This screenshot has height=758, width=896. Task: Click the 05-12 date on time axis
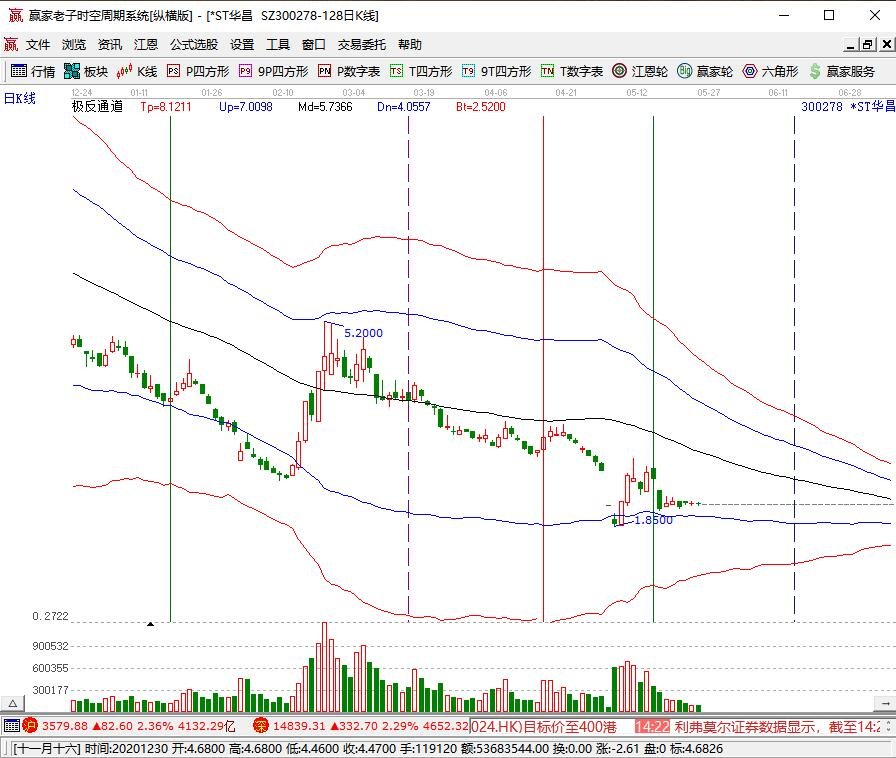[637, 92]
